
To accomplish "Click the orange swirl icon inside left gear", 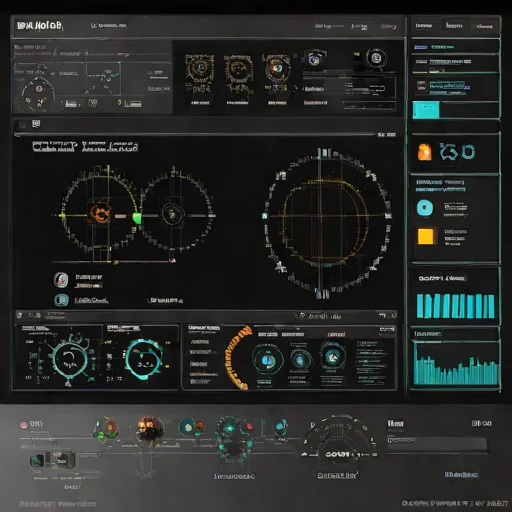I will [x=100, y=214].
